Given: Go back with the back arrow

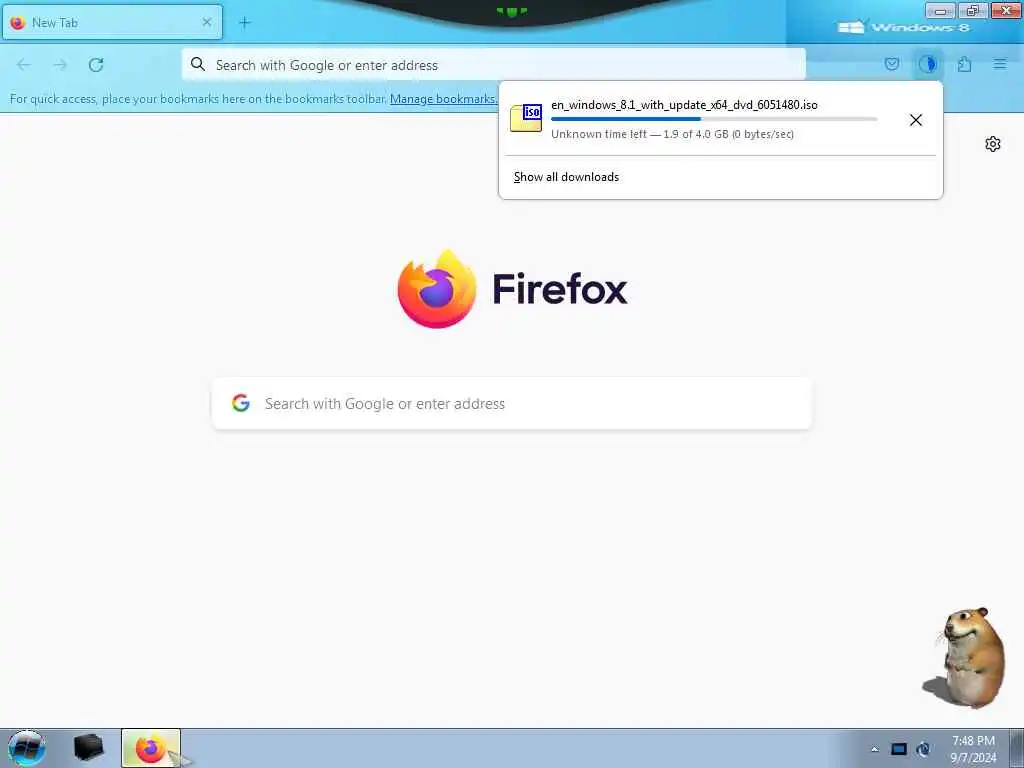Looking at the screenshot, I should 24,65.
